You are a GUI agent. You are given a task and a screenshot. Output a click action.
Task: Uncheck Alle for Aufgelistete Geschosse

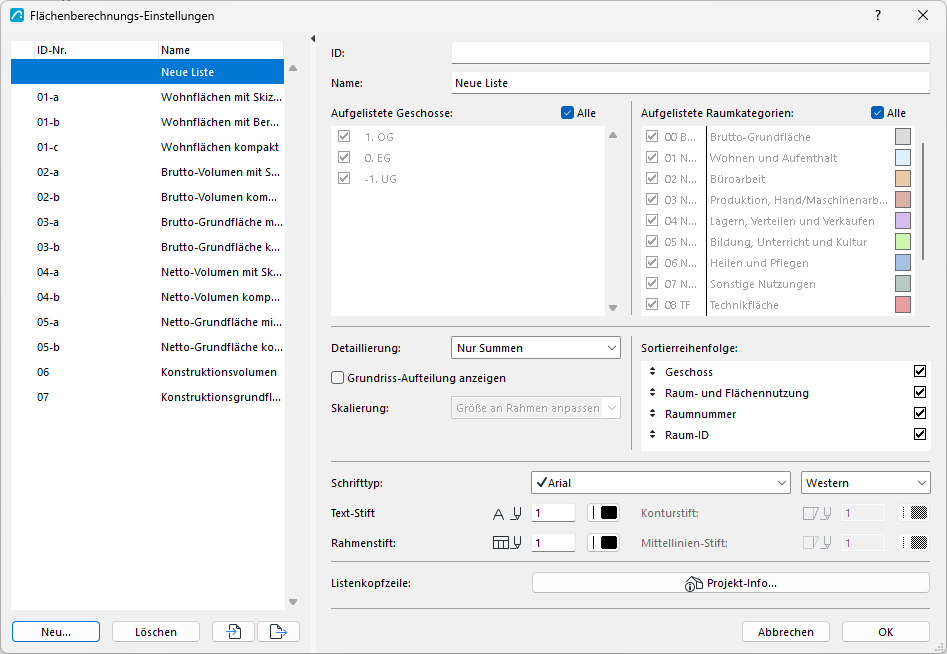coord(567,113)
